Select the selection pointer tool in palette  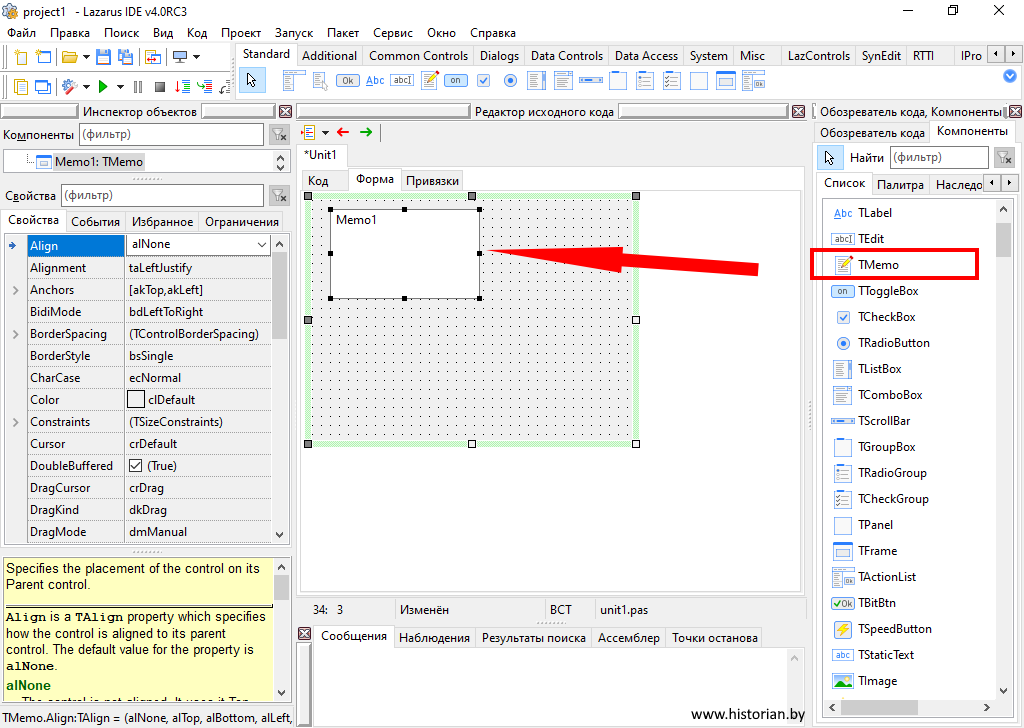coord(252,80)
